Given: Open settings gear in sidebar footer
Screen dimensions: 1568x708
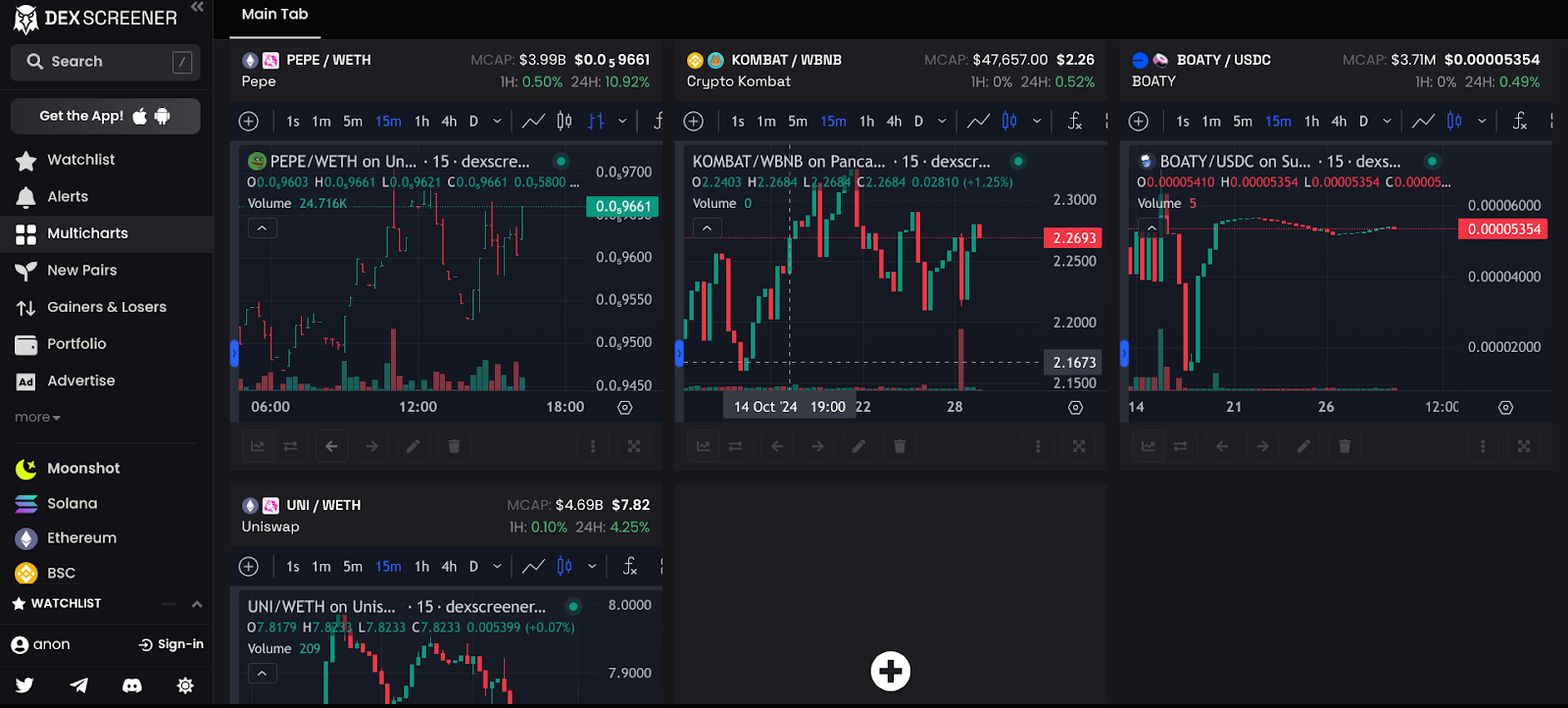Looking at the screenshot, I should click(x=185, y=685).
